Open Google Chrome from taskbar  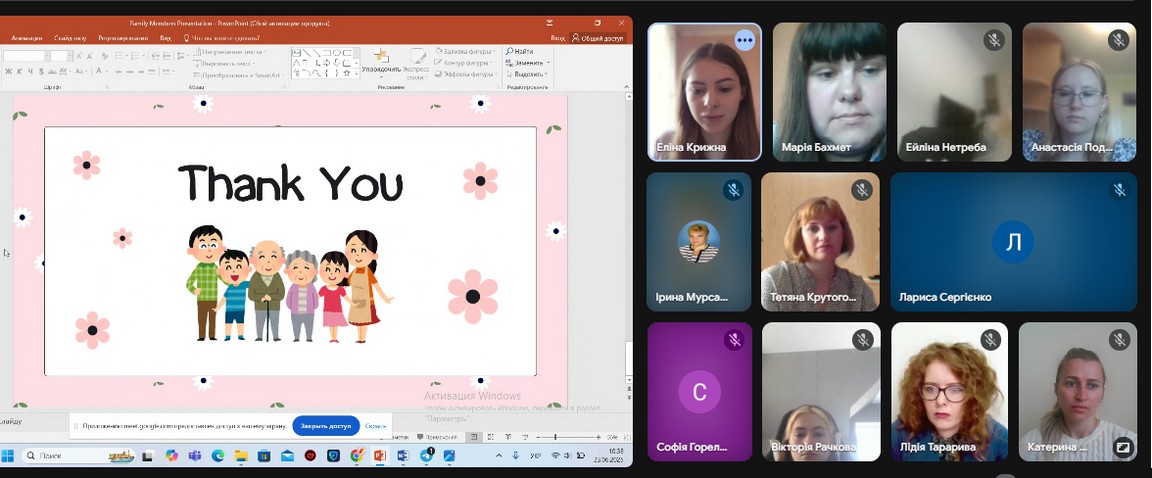point(356,456)
